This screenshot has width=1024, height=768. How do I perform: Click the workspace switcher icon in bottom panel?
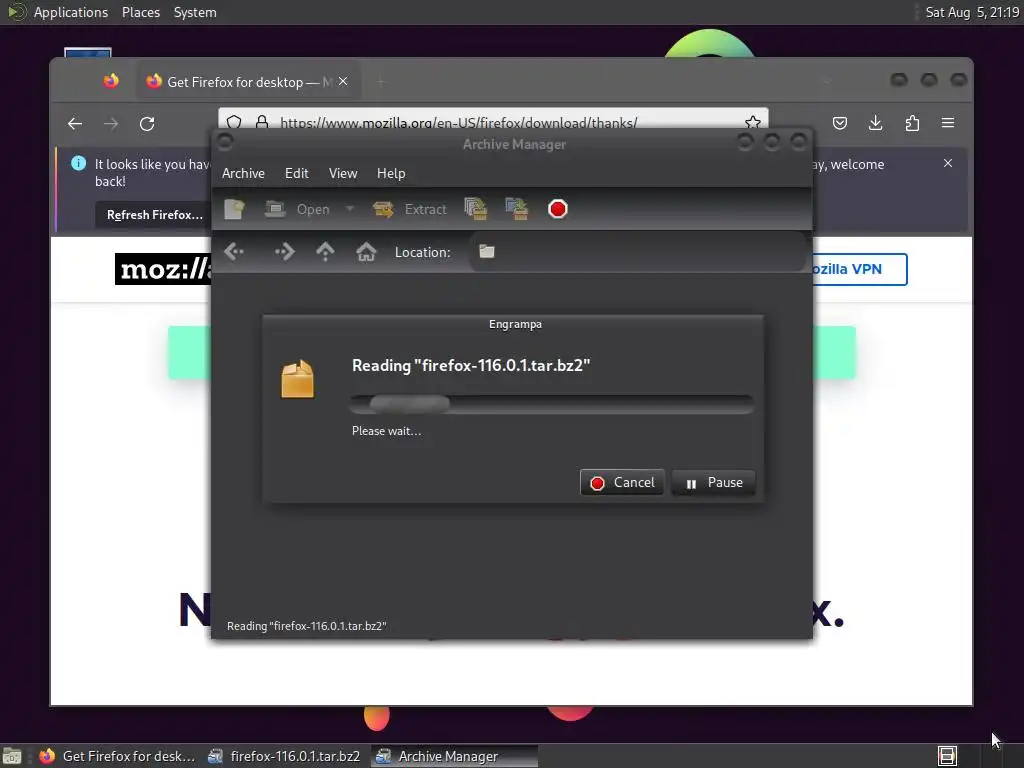click(947, 756)
